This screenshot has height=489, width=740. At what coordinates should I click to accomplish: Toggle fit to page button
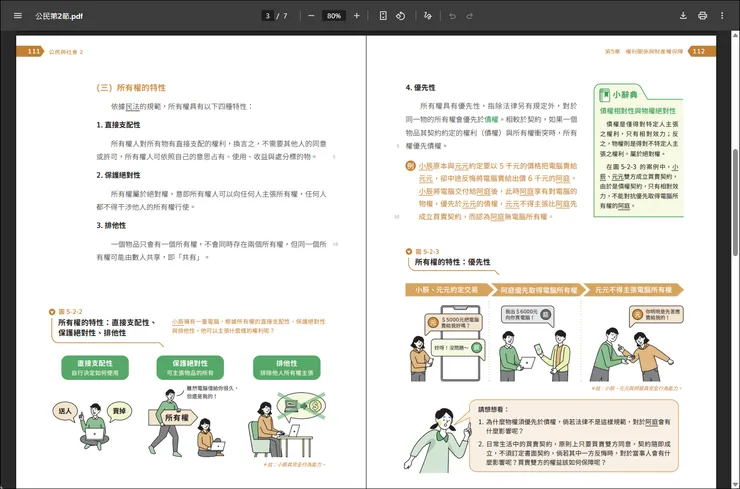coord(383,16)
